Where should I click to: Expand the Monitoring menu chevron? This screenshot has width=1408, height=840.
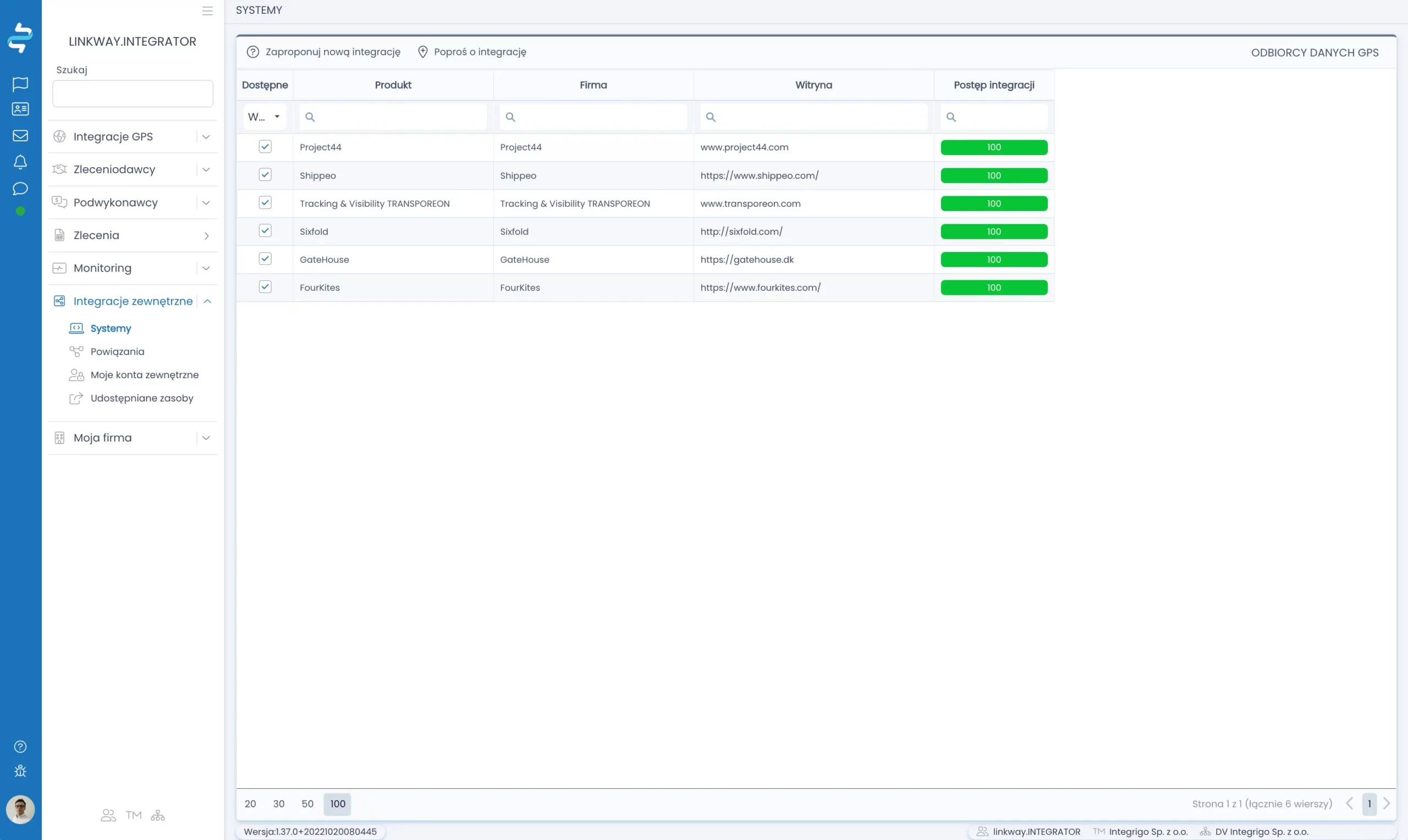tap(207, 268)
